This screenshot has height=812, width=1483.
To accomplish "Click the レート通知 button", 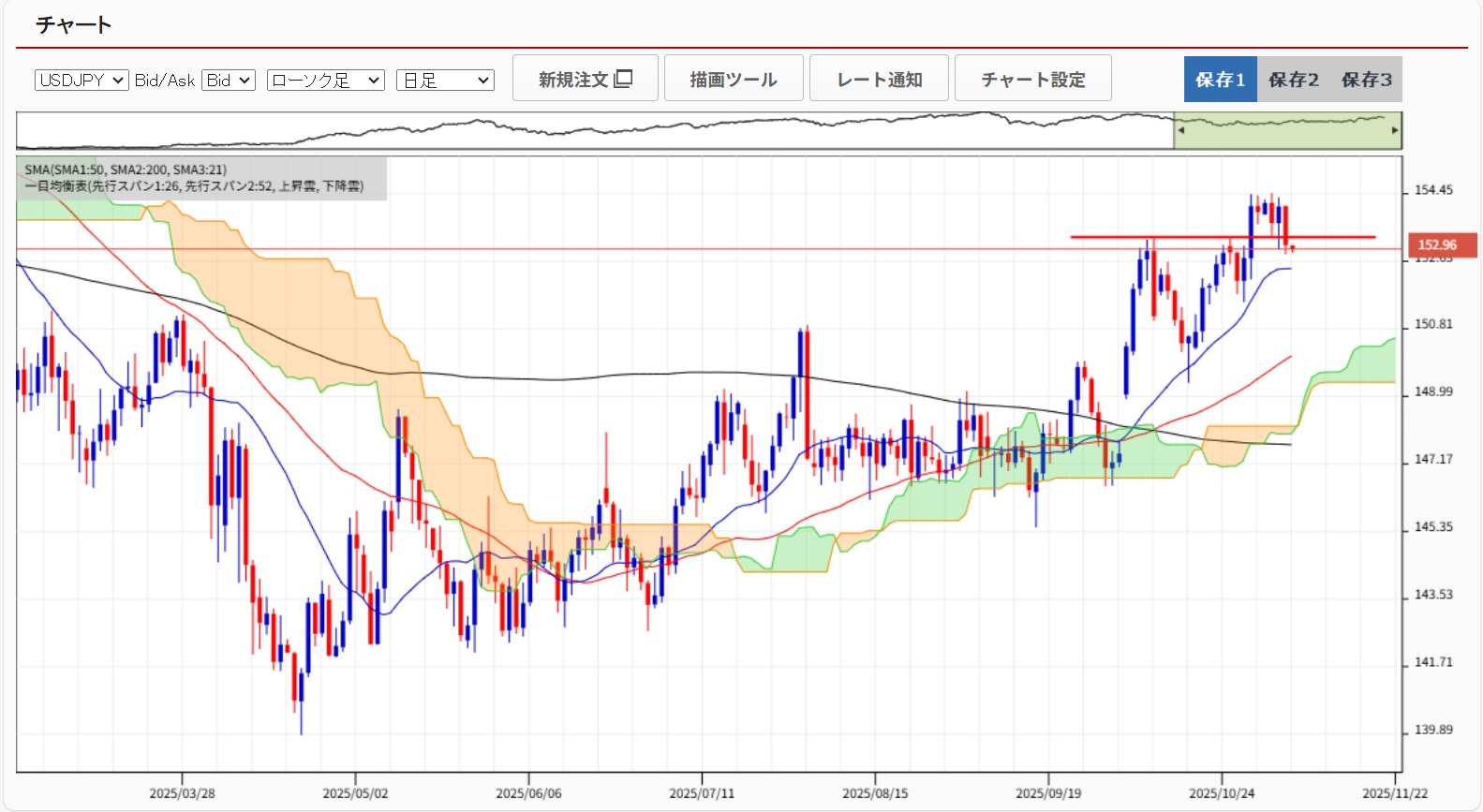I will (879, 79).
